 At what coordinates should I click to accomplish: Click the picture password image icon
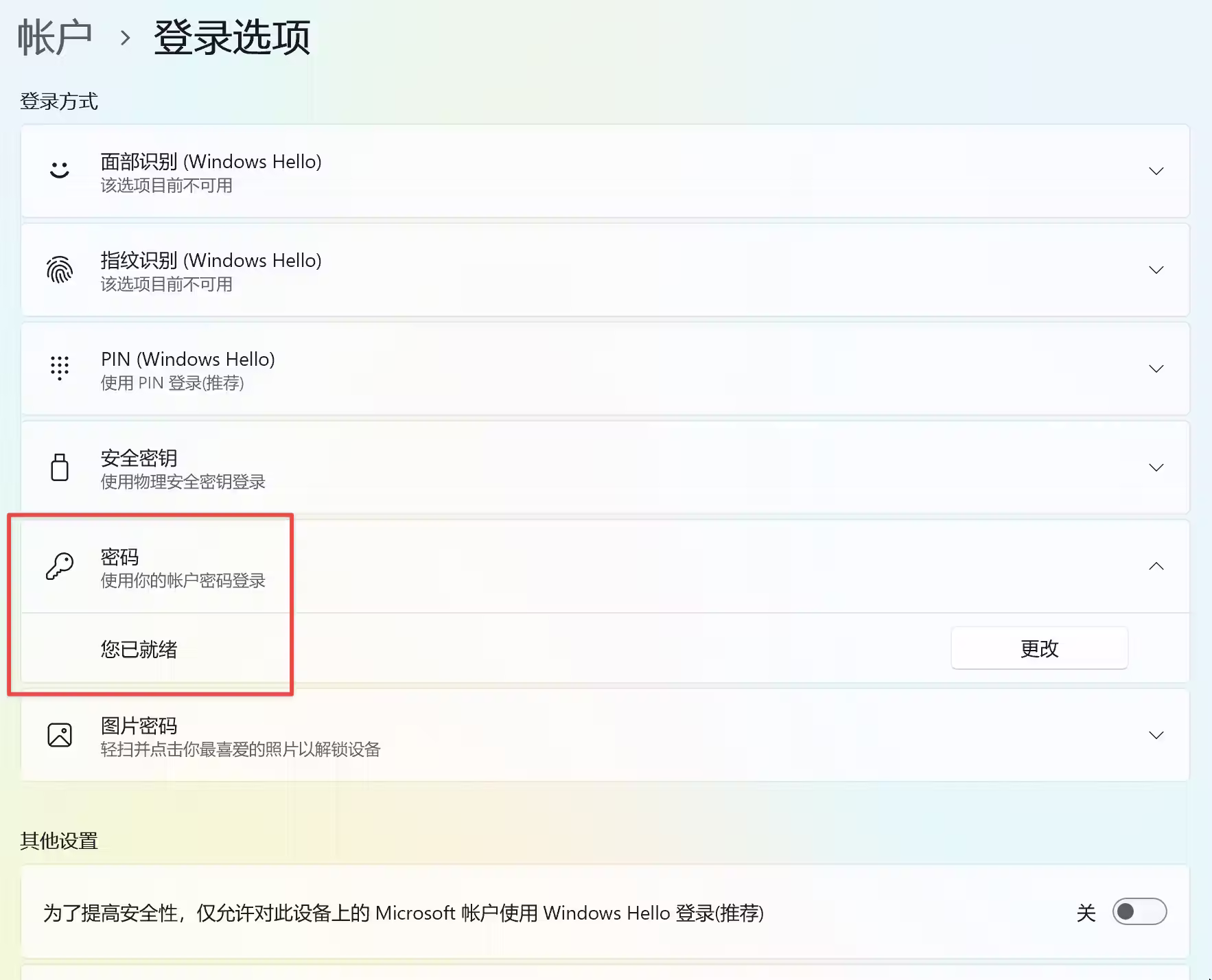coord(60,735)
